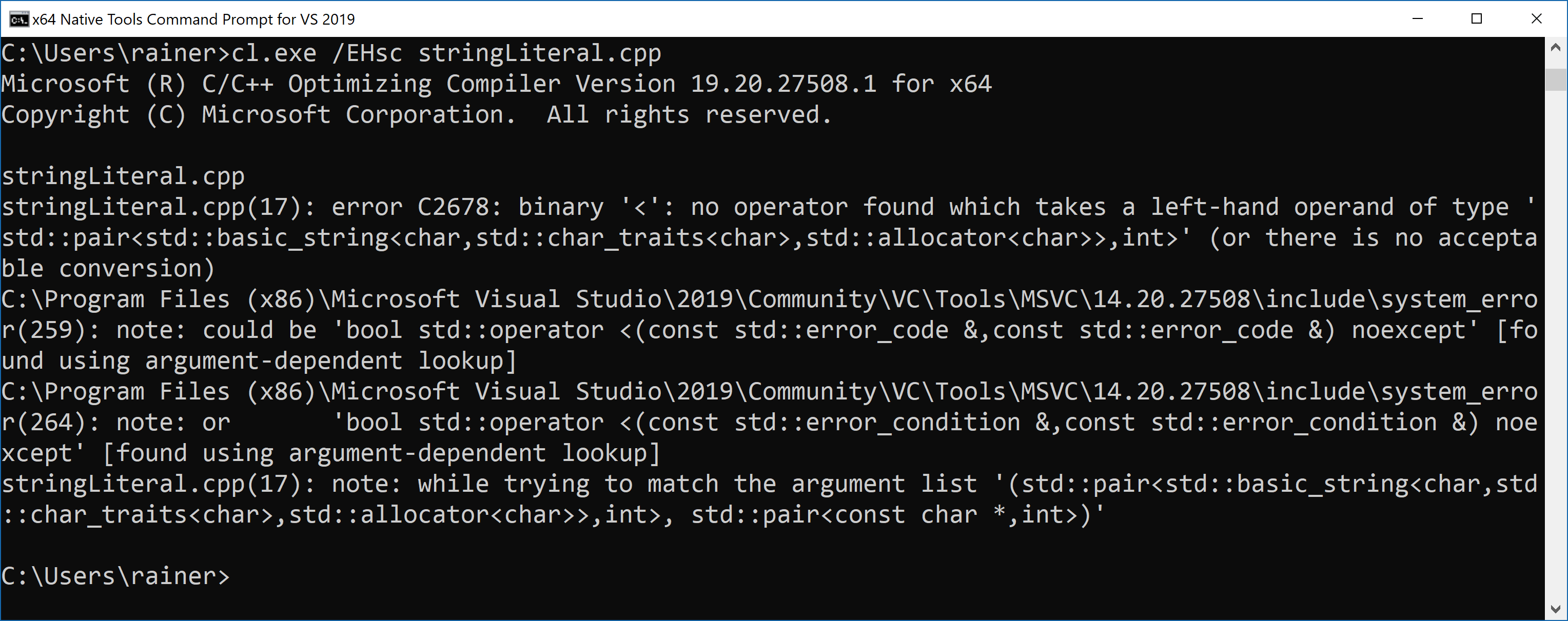
Task: Click the window title 'x64 Native Tools Command Prompt'
Action: tap(195, 19)
